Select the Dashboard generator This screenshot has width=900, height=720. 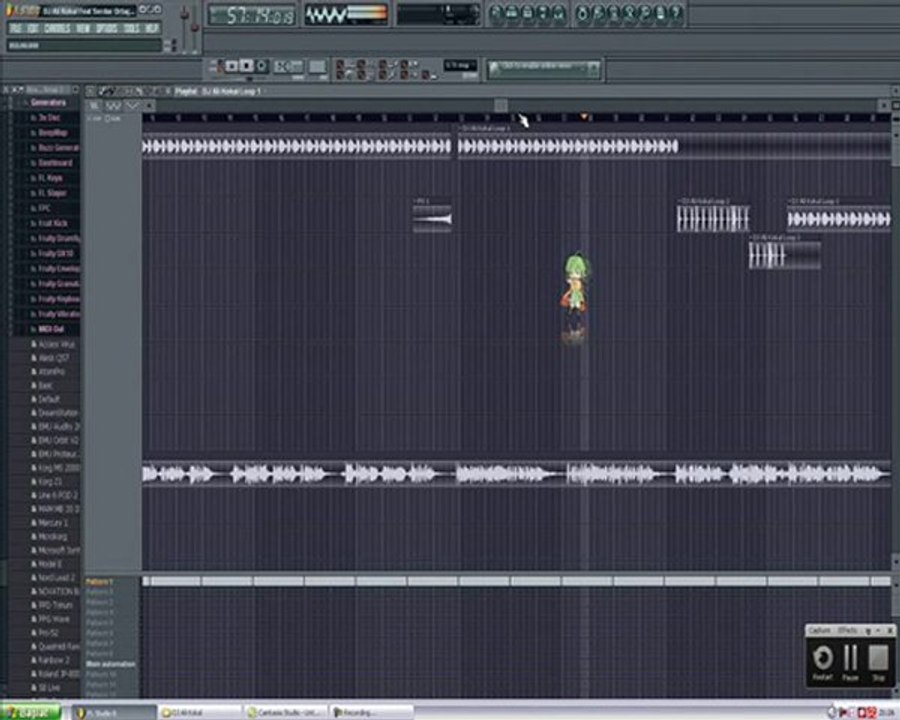[x=55, y=163]
